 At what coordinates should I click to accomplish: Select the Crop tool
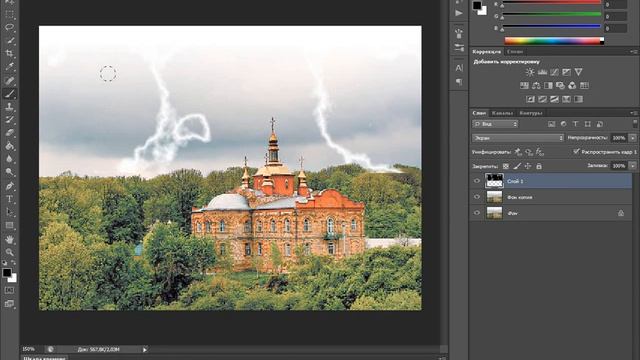pyautogui.click(x=9, y=53)
